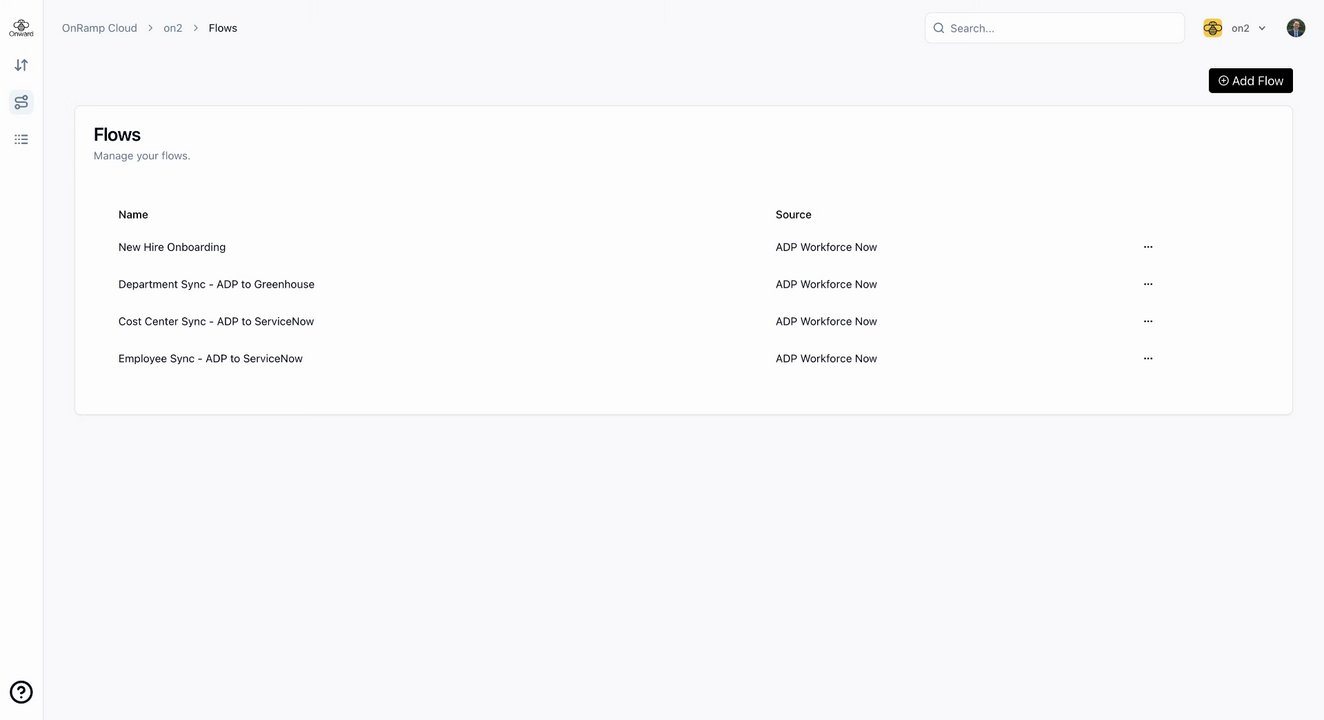Expand the on2 workspace dropdown
The height and width of the screenshot is (720, 1324).
tap(1262, 28)
